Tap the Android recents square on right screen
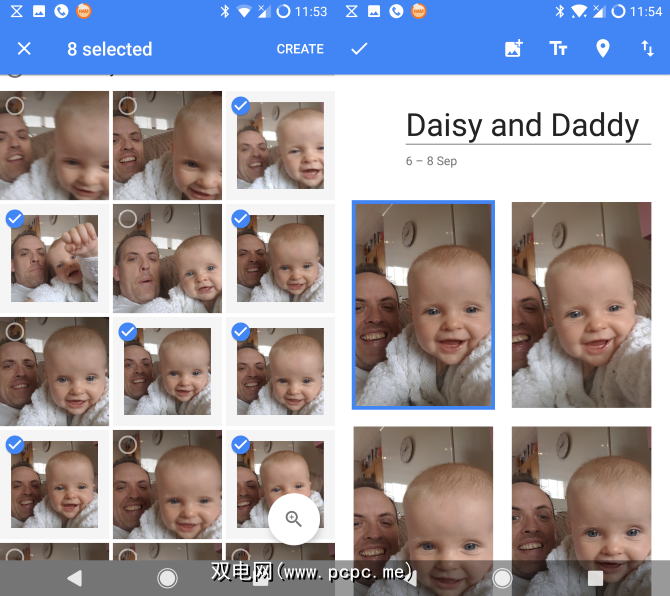Screen dimensions: 670x596 595,578
